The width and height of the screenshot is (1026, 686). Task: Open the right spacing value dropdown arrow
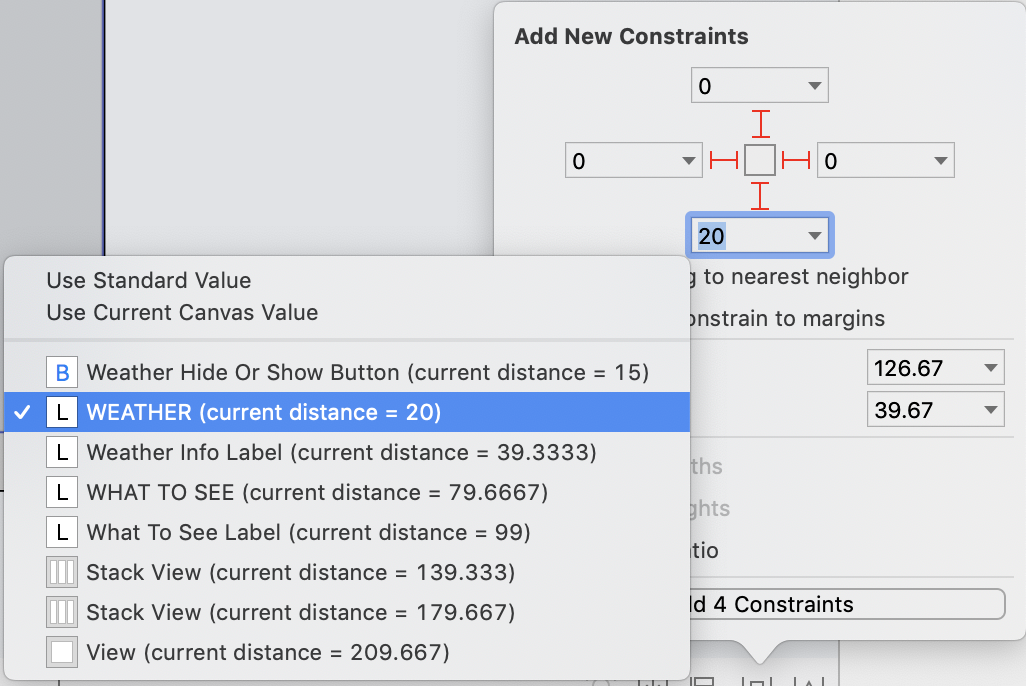[x=940, y=160]
